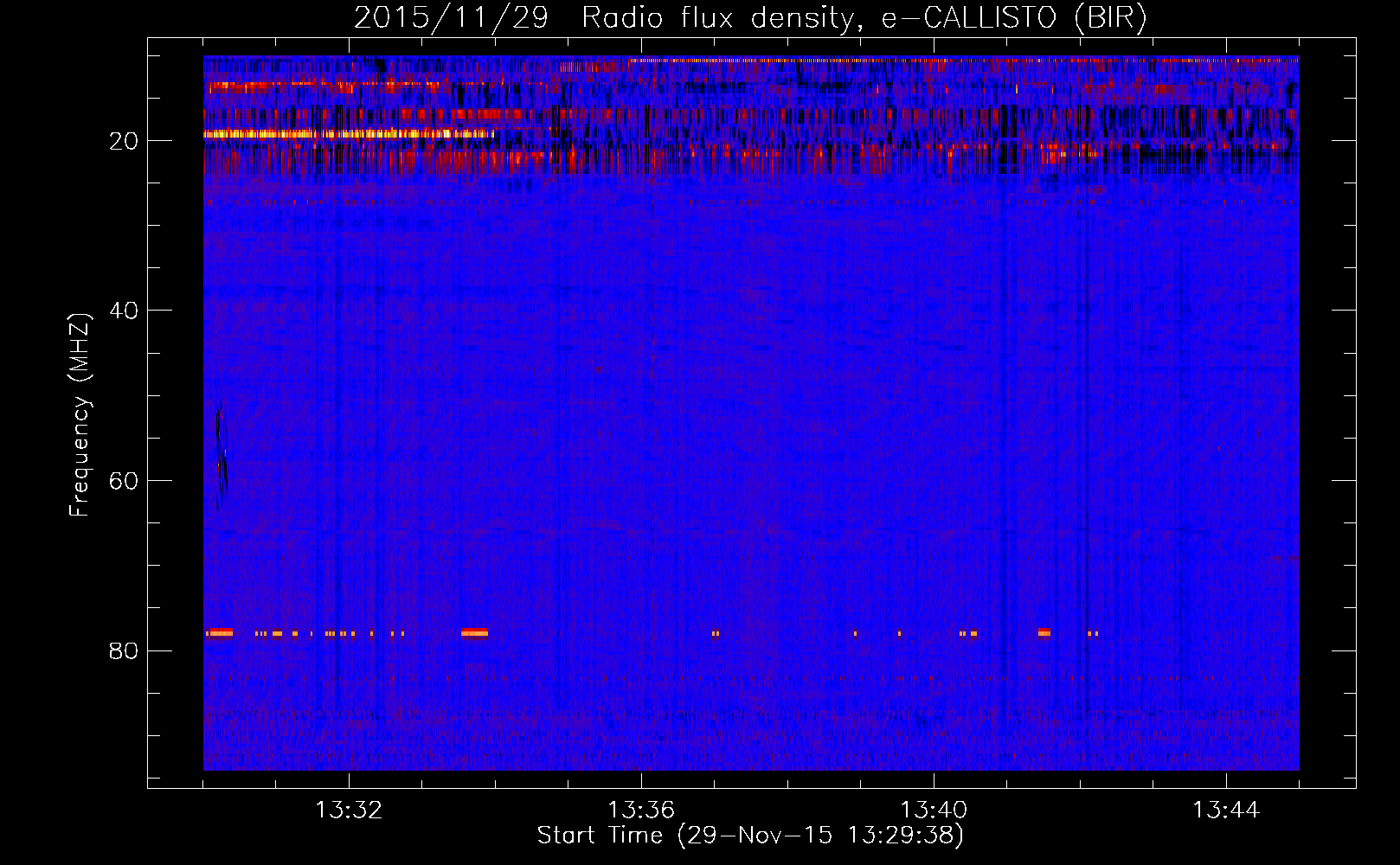This screenshot has width=1400, height=865.
Task: Click the long orange burst at 78 MHz near 13:33:40
Action: (475, 633)
